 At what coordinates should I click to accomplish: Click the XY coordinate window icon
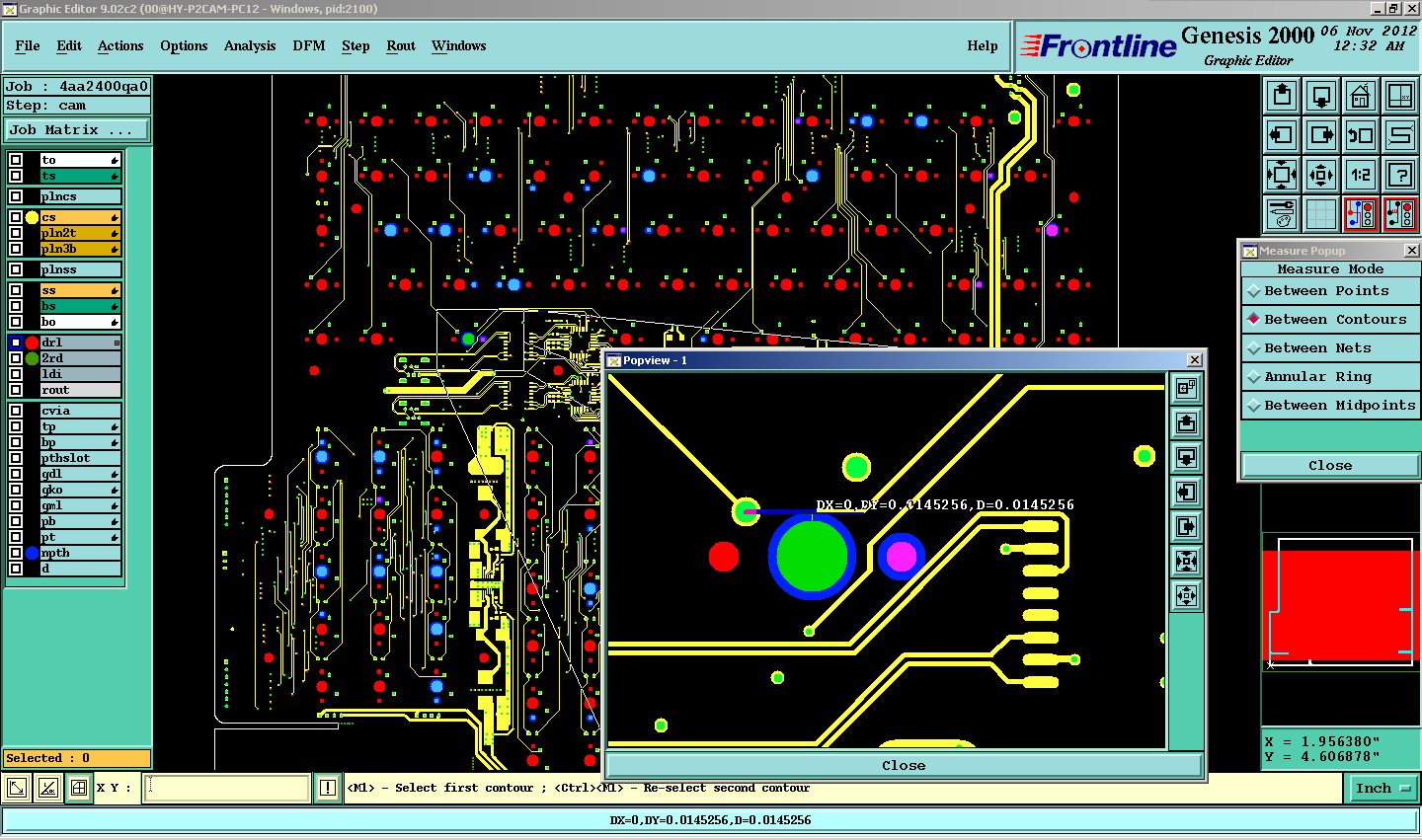tap(1400, 96)
